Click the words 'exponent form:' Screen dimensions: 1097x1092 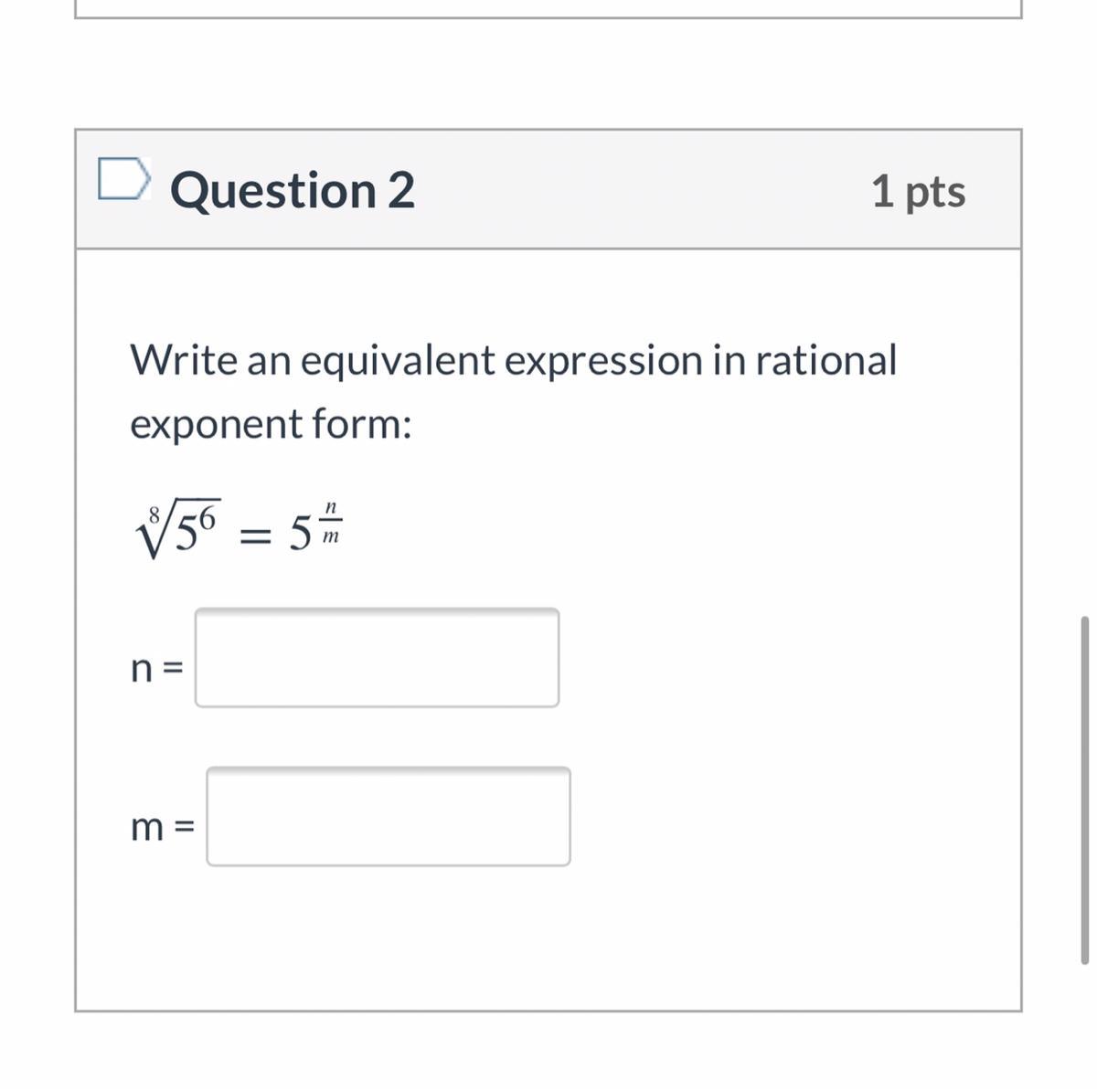pos(271,424)
